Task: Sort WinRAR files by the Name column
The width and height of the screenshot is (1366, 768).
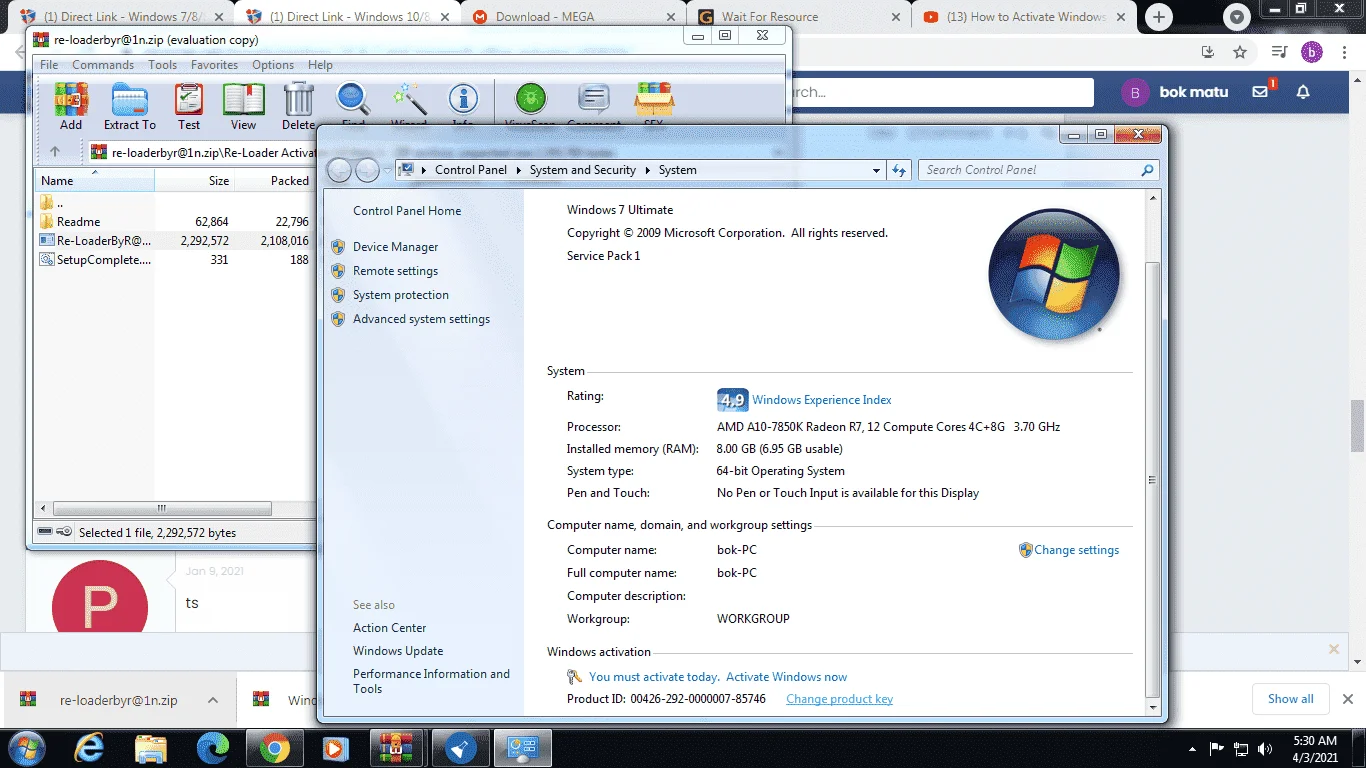Action: tap(95, 181)
